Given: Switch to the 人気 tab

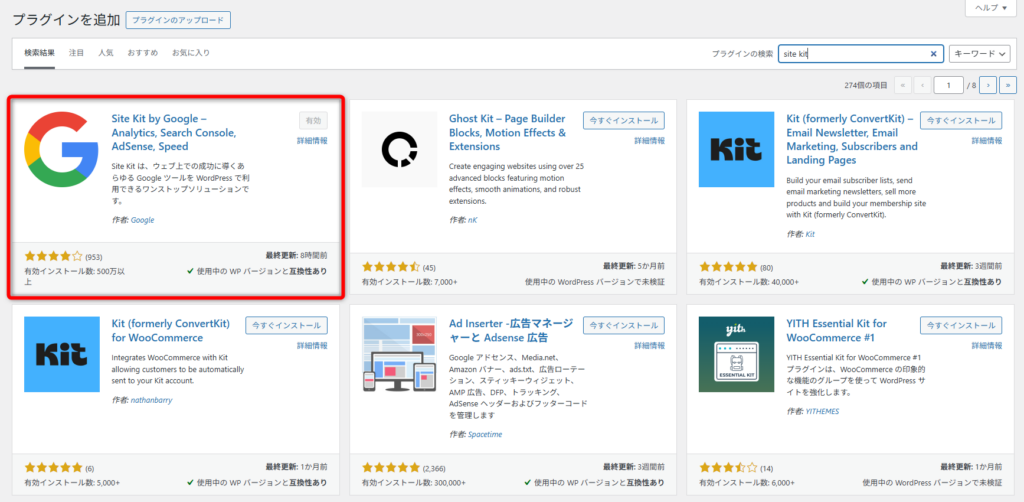Looking at the screenshot, I should coord(106,53).
